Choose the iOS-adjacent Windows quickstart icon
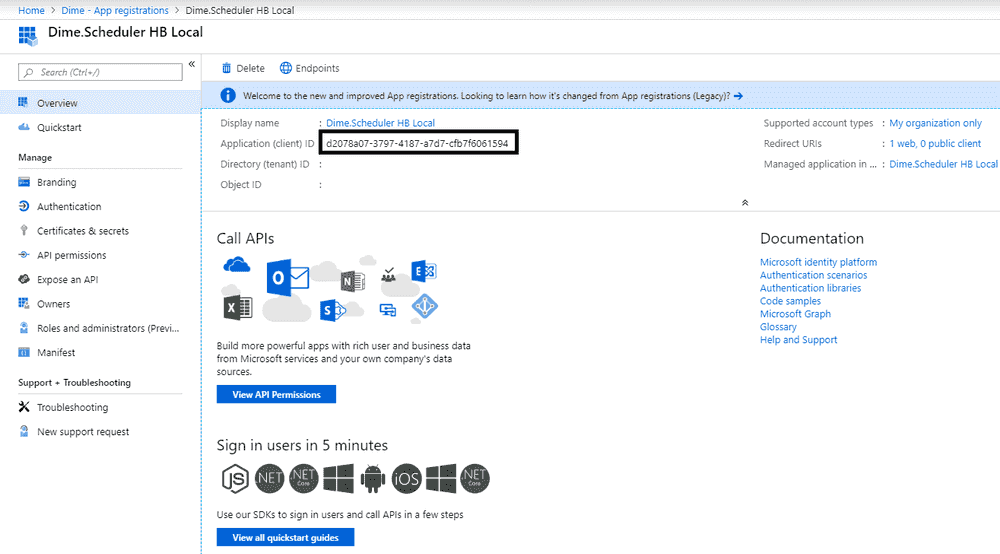 [x=441, y=479]
